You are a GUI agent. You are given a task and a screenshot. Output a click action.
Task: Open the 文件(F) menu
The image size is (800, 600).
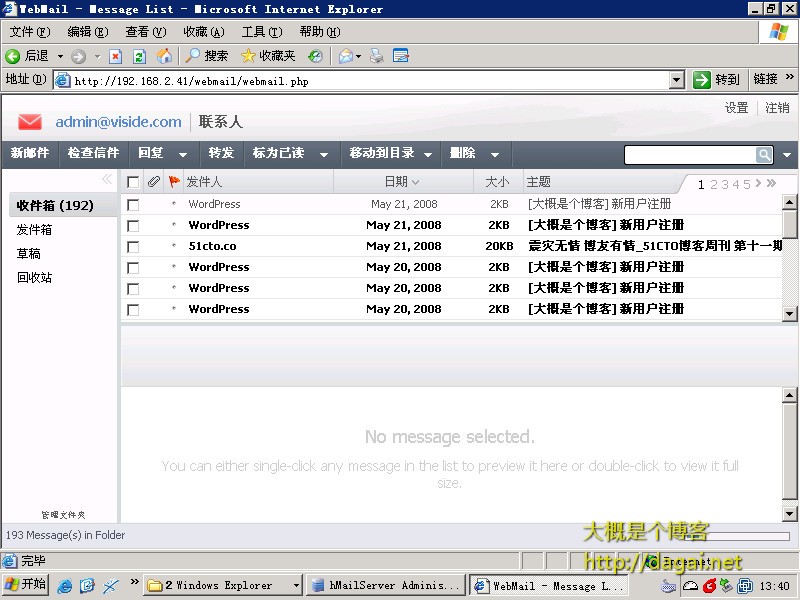pos(29,32)
